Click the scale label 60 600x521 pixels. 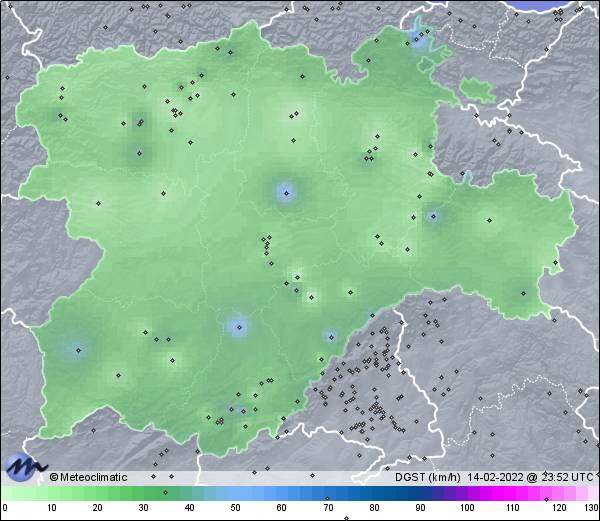pyautogui.click(x=282, y=508)
